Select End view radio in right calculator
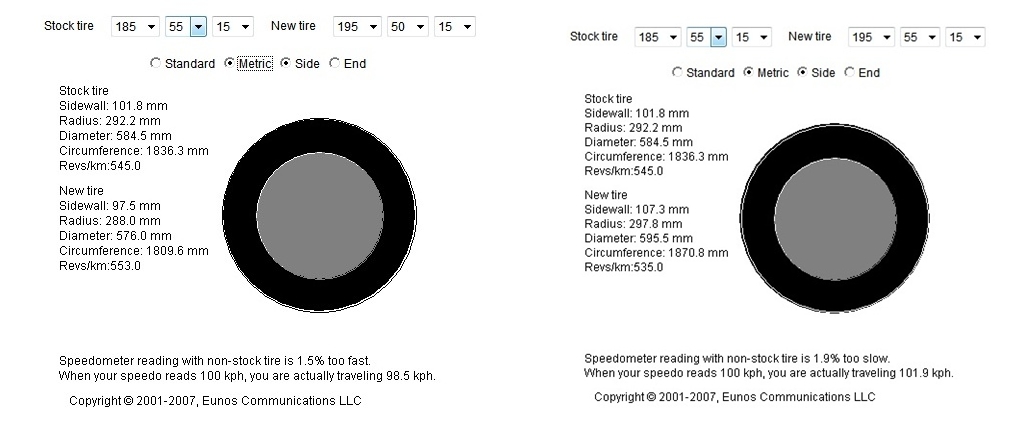Viewport: 1026px width, 426px height. pos(849,72)
